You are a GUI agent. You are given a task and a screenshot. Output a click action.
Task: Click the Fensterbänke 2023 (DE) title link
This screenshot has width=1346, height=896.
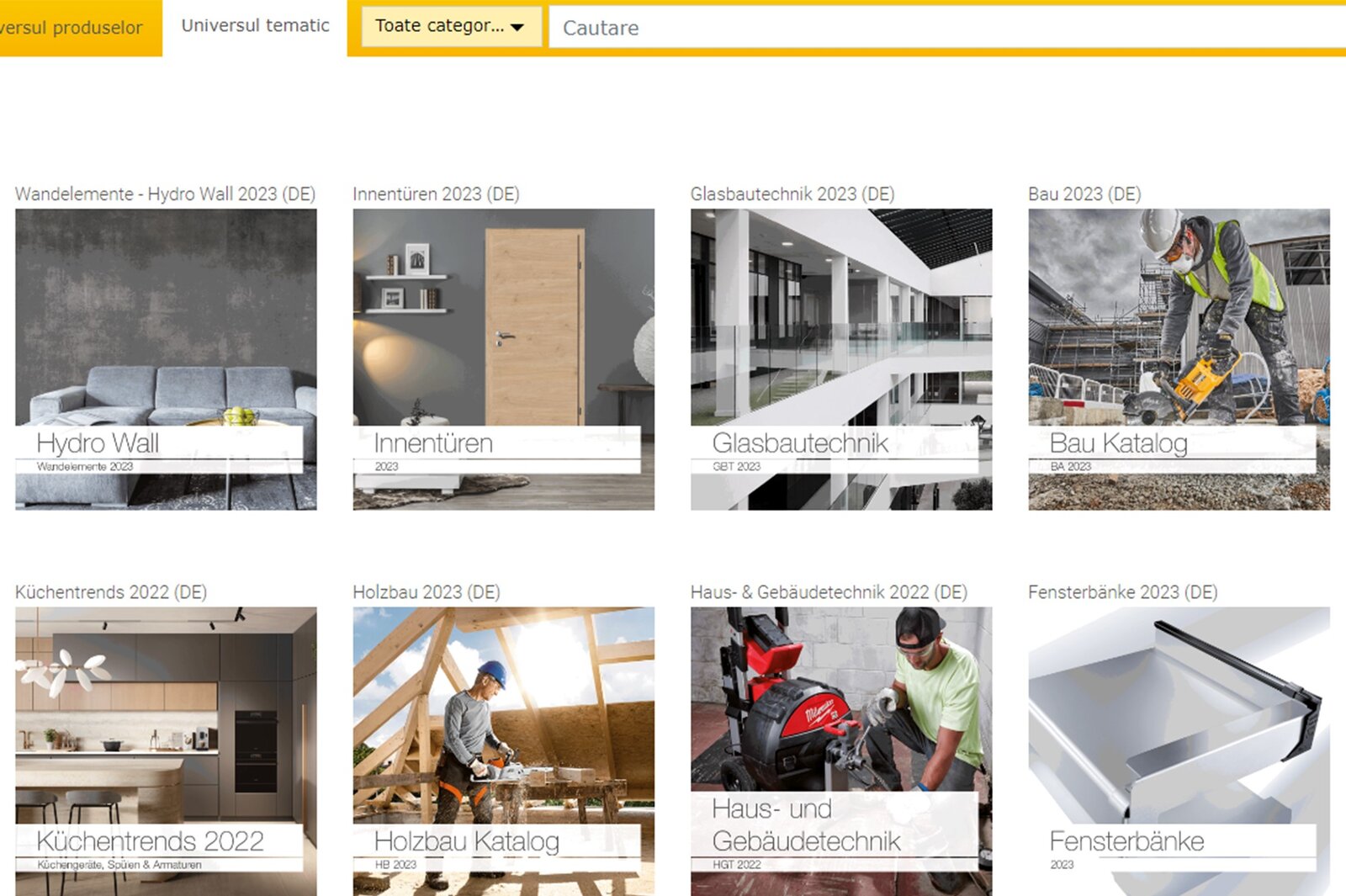click(x=1122, y=592)
